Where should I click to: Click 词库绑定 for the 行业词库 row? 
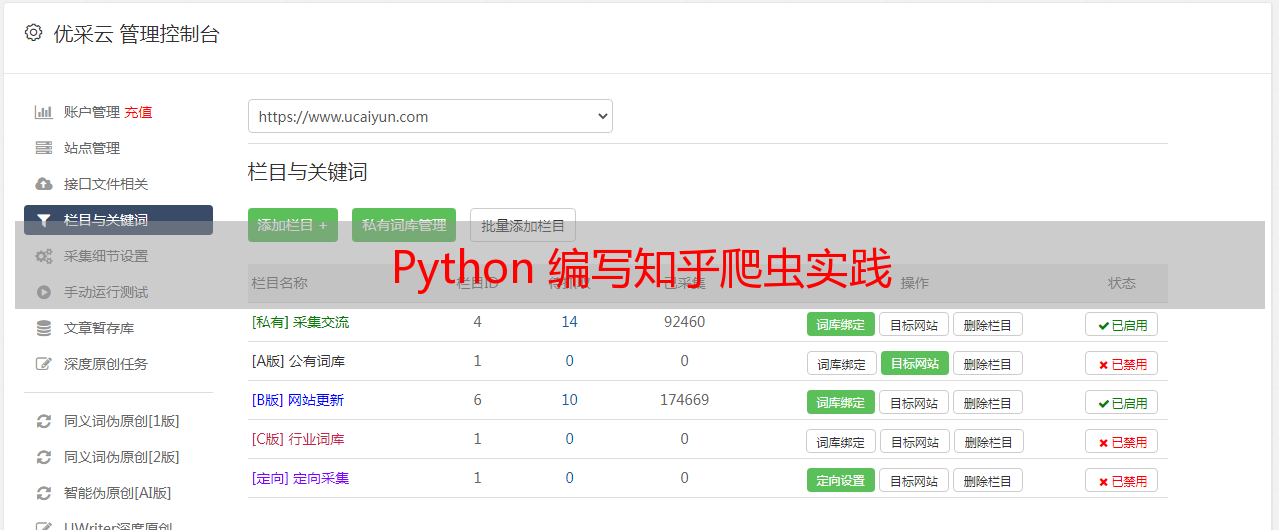(x=841, y=441)
